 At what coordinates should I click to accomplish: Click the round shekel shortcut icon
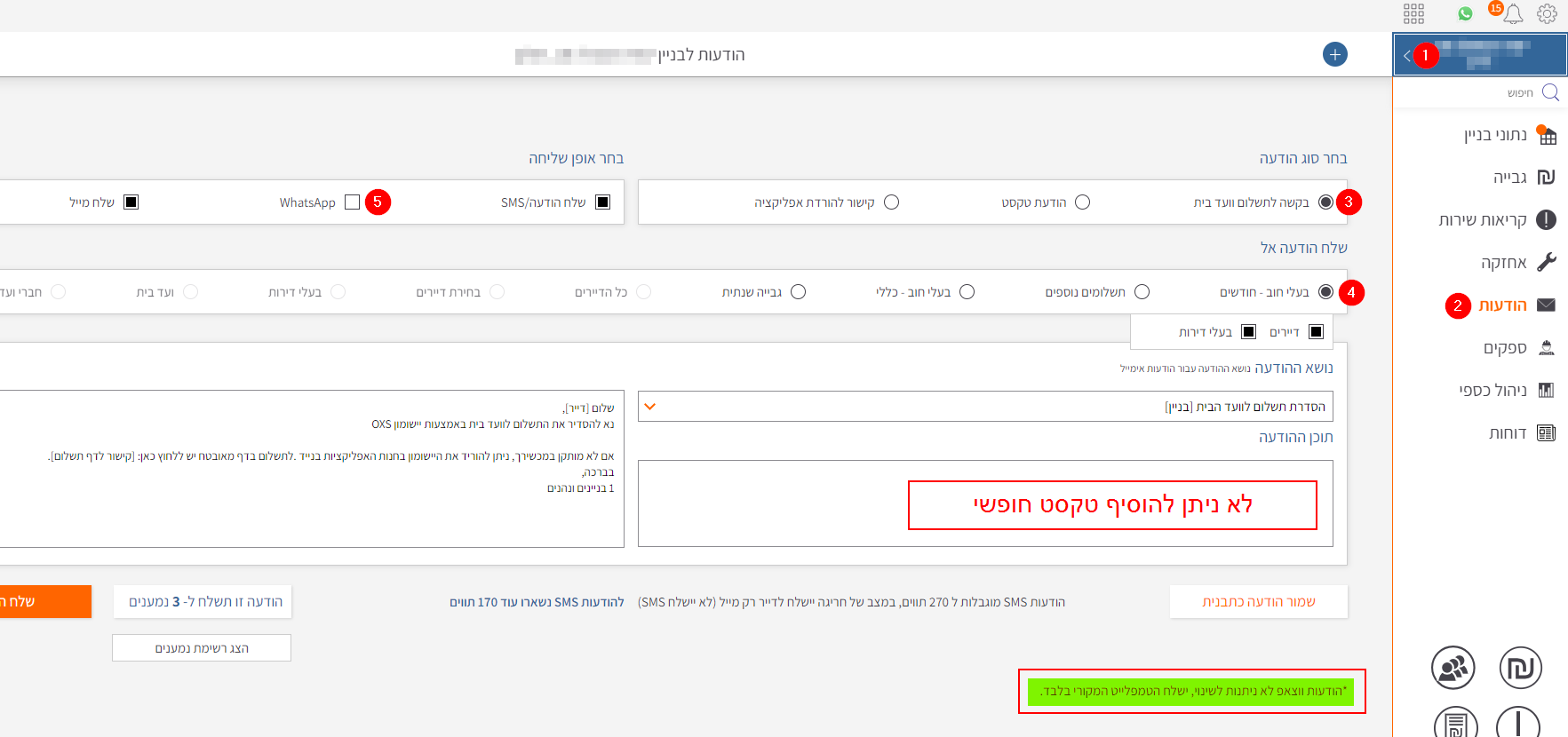click(1520, 668)
